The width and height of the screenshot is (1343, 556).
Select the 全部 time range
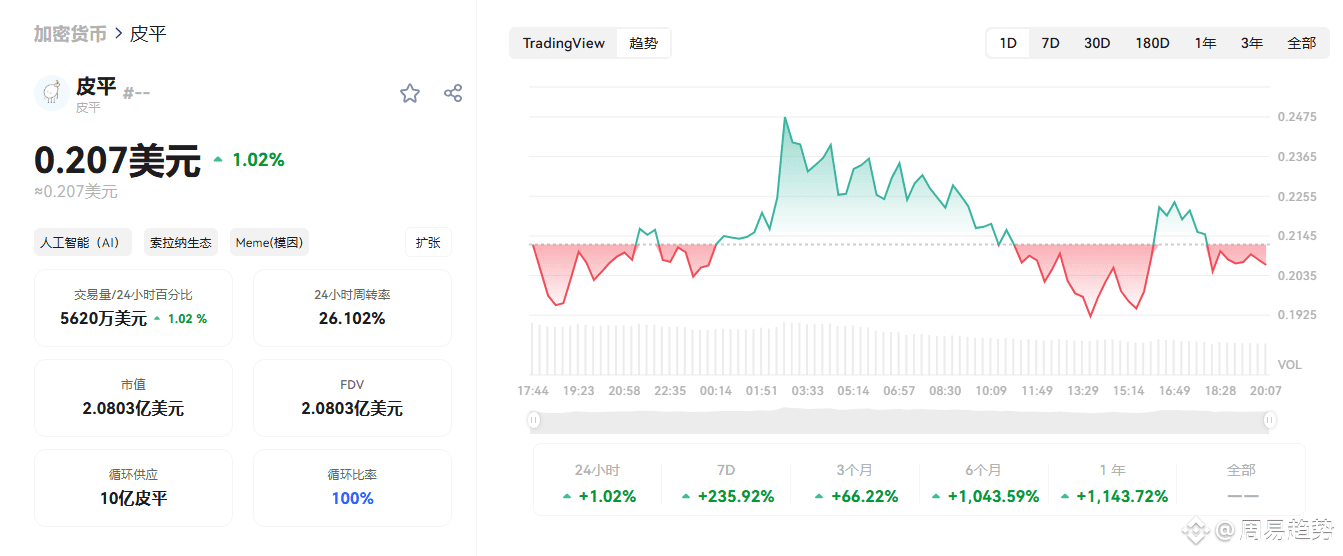[1301, 43]
